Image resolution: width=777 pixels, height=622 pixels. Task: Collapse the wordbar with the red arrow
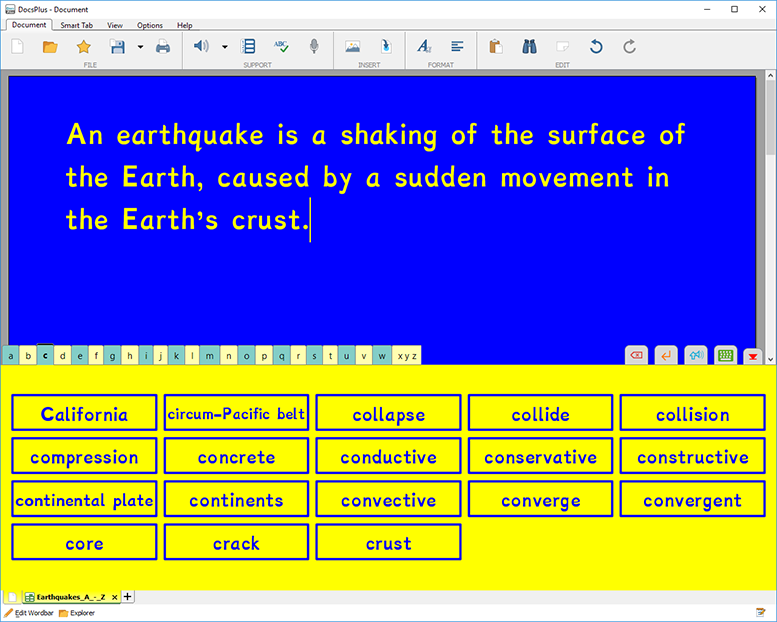753,355
